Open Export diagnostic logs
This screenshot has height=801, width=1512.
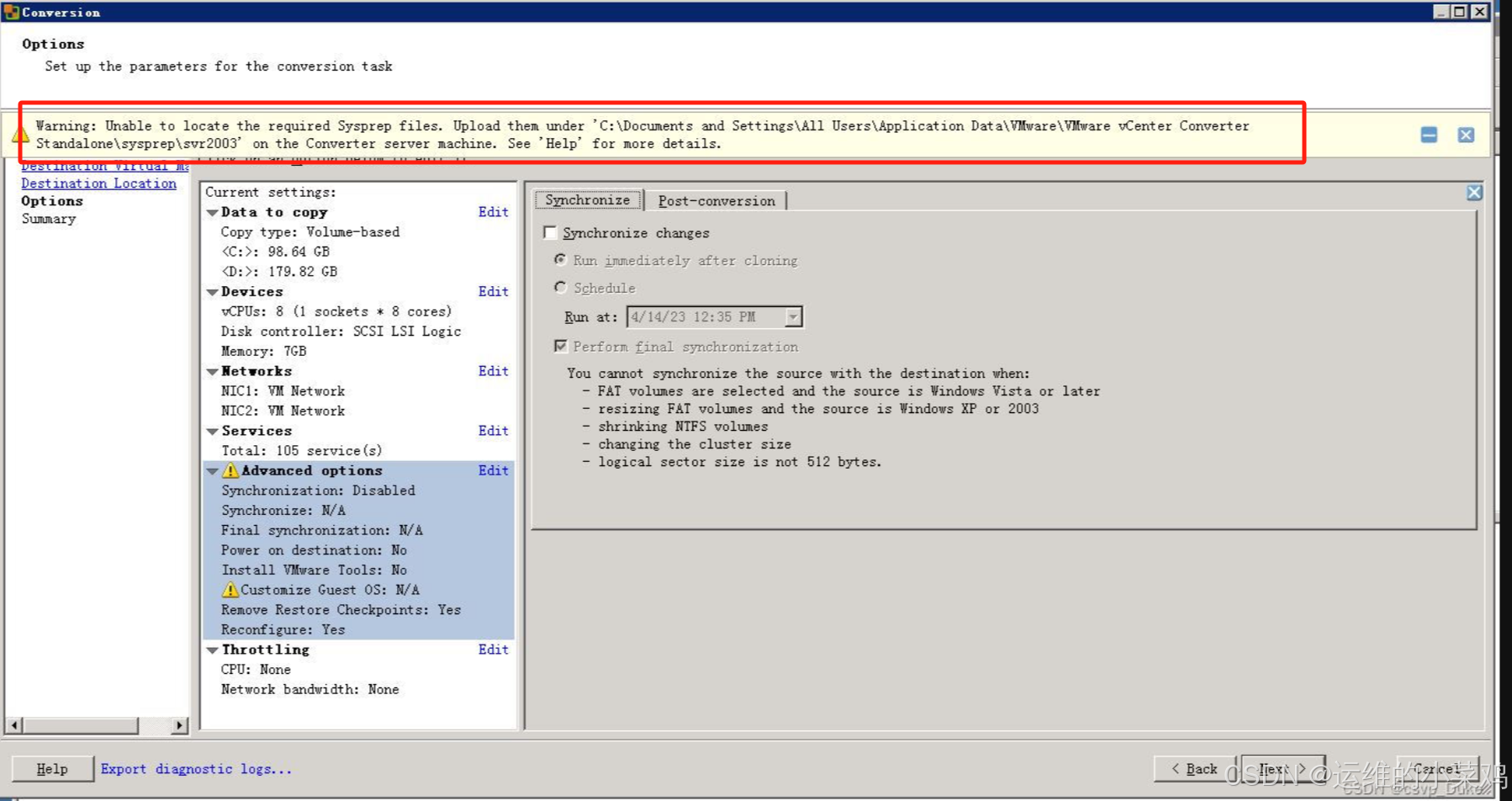195,768
